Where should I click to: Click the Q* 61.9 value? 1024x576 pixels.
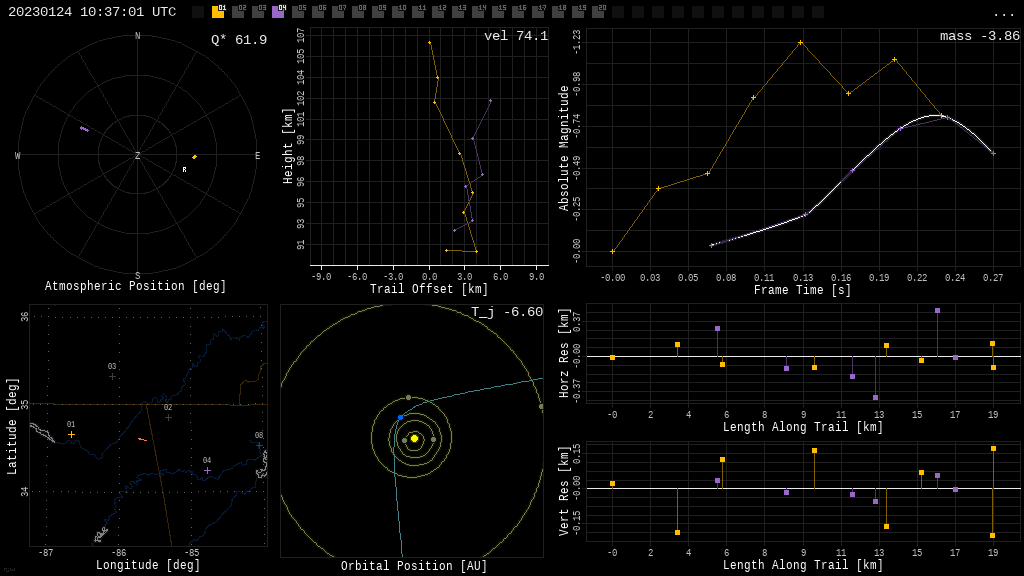239,40
